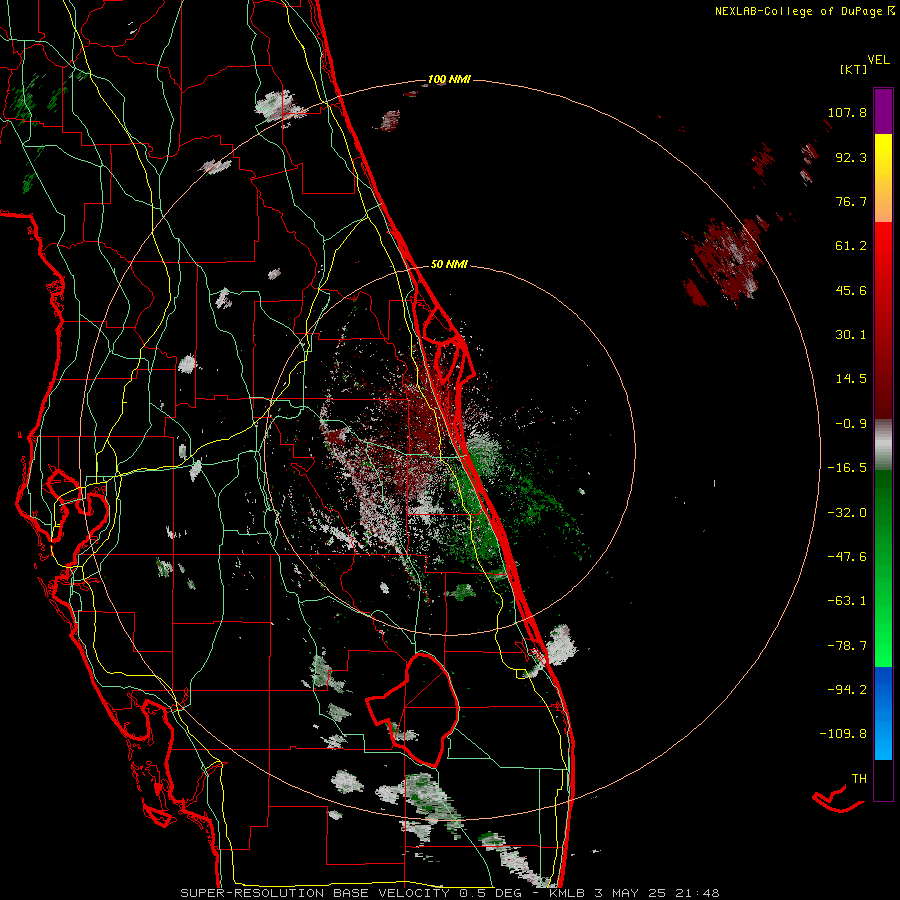Click the -78.7 legend value
This screenshot has height=900, width=900.
coord(847,646)
